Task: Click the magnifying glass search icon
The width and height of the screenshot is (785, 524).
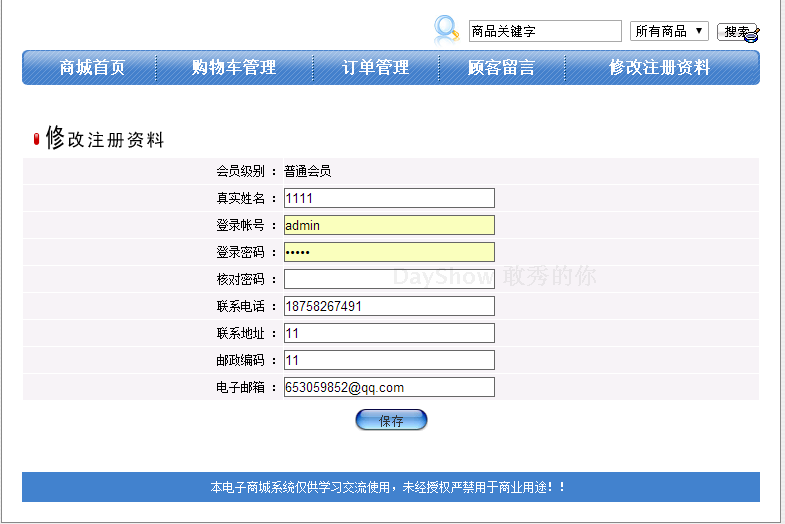Action: pyautogui.click(x=446, y=30)
